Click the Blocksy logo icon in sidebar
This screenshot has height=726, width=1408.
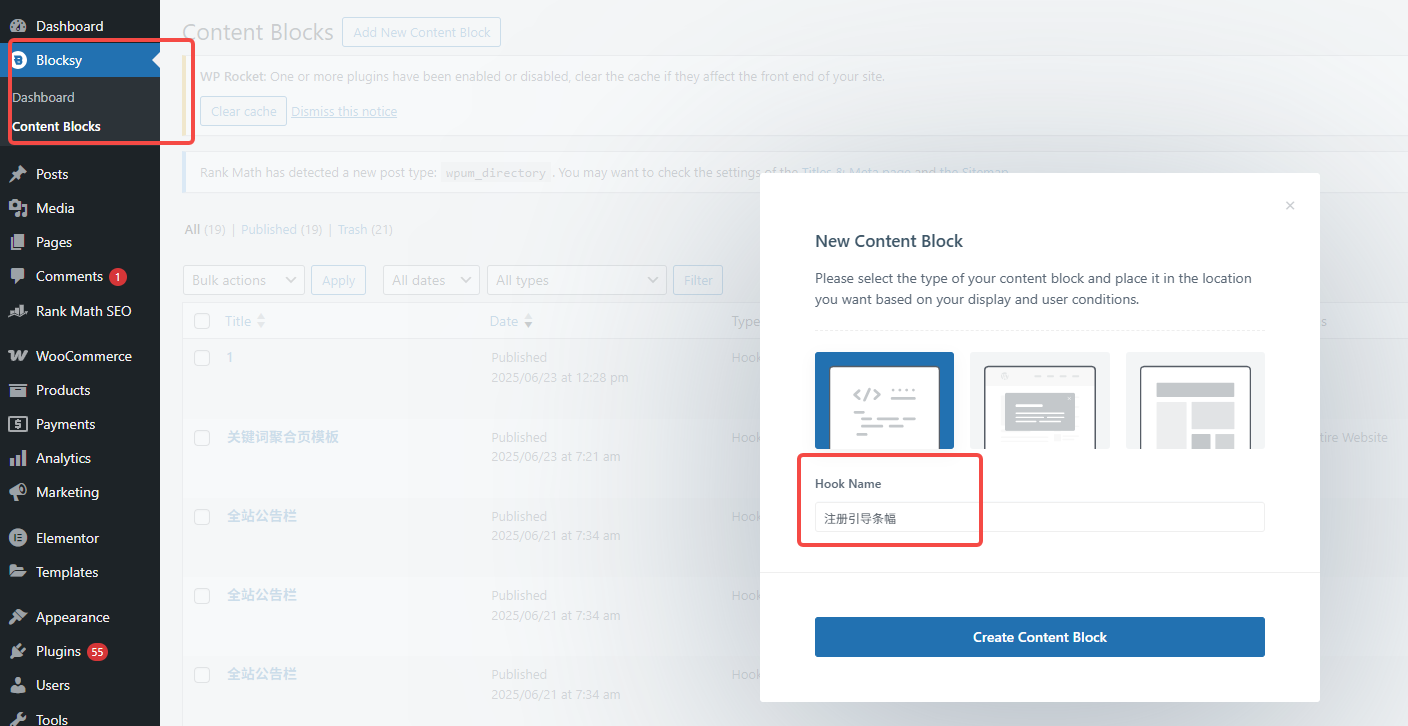pyautogui.click(x=18, y=60)
